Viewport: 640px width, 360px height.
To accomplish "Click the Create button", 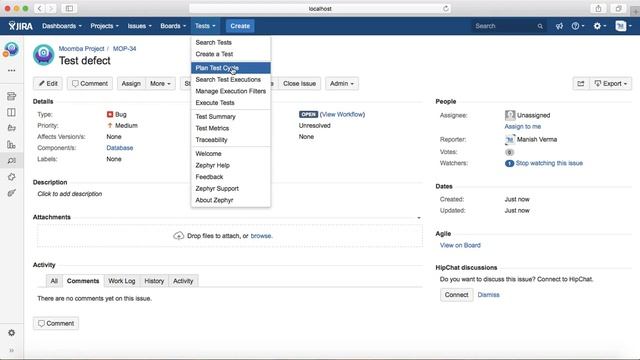I will tap(240, 26).
